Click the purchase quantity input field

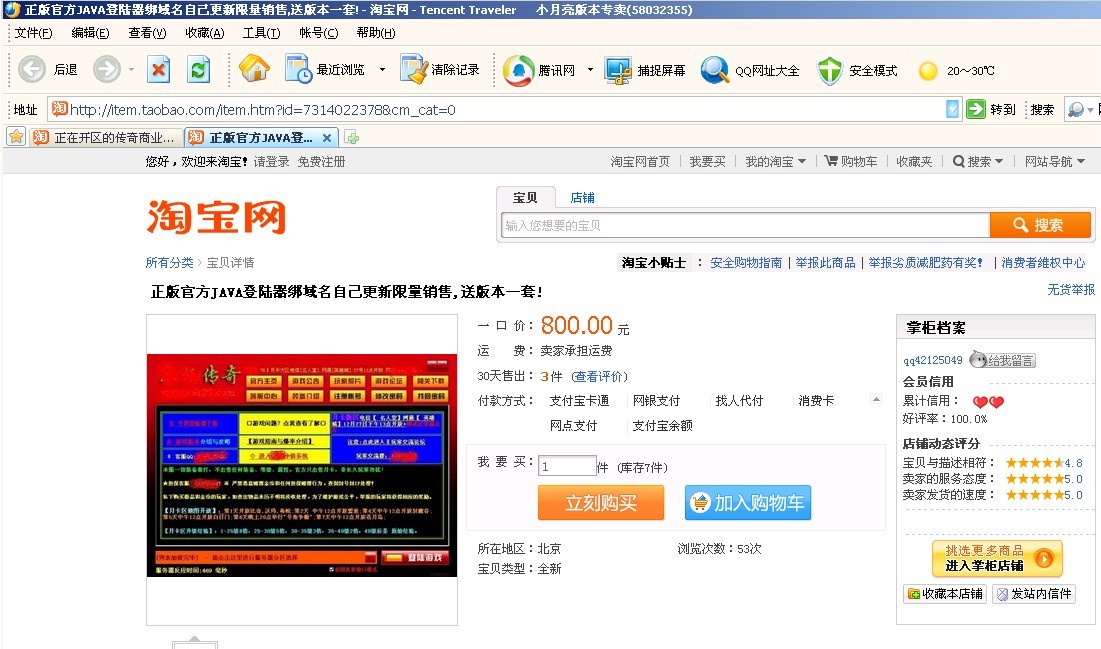click(x=567, y=466)
